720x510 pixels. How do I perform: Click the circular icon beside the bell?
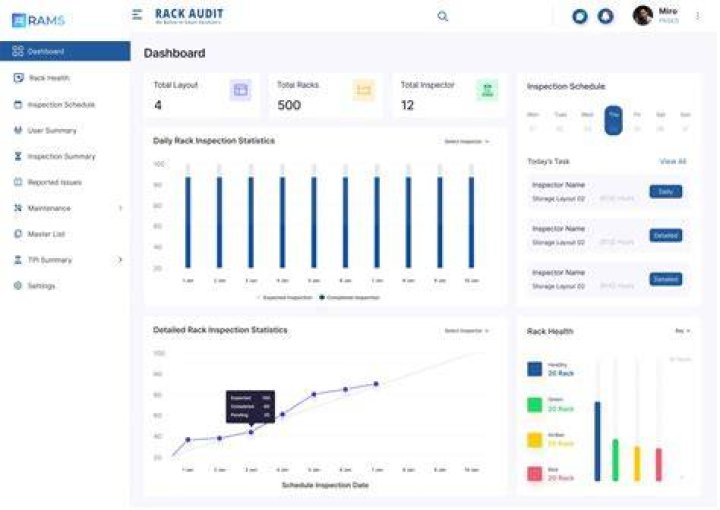580,17
